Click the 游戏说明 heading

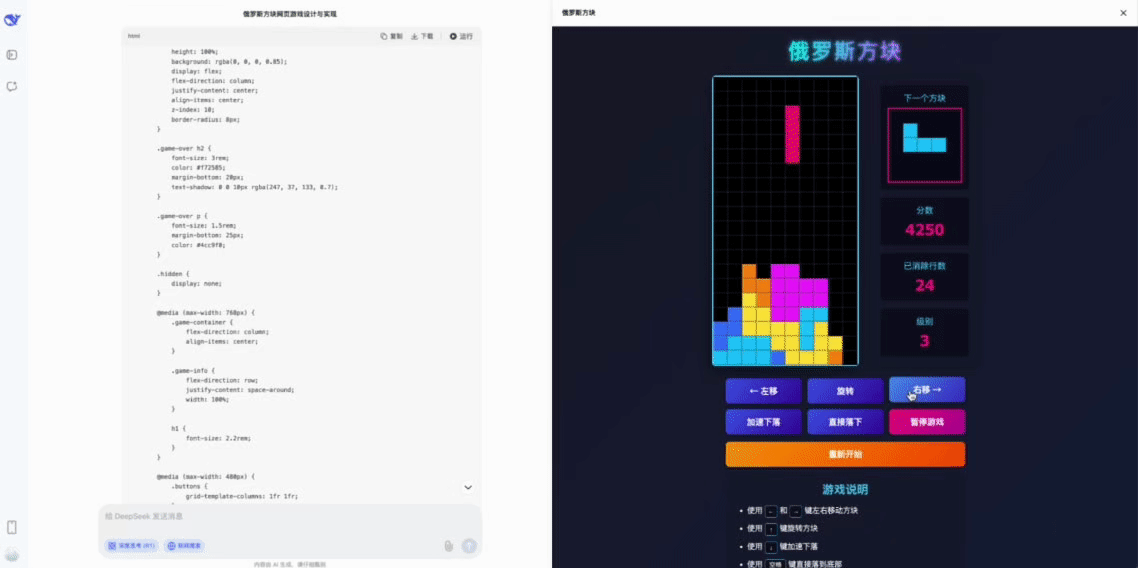pyautogui.click(x=845, y=490)
